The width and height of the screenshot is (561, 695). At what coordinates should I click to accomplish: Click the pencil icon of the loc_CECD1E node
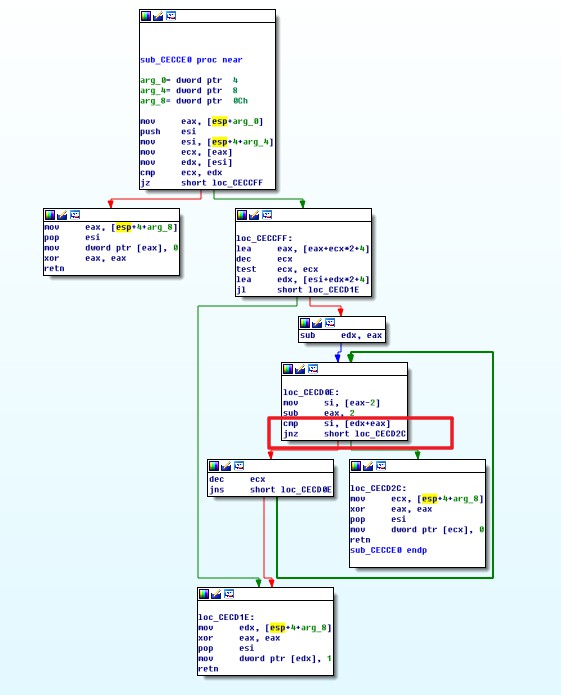click(216, 594)
